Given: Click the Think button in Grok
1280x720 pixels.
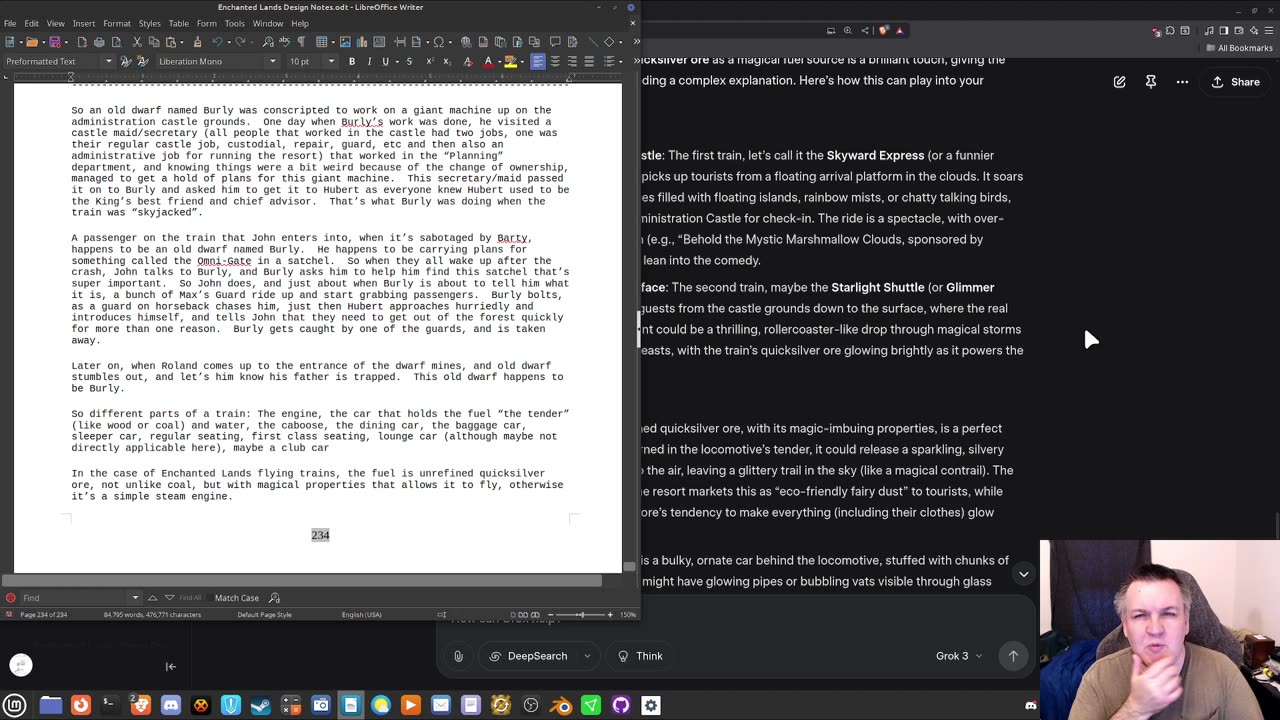Looking at the screenshot, I should coord(640,656).
